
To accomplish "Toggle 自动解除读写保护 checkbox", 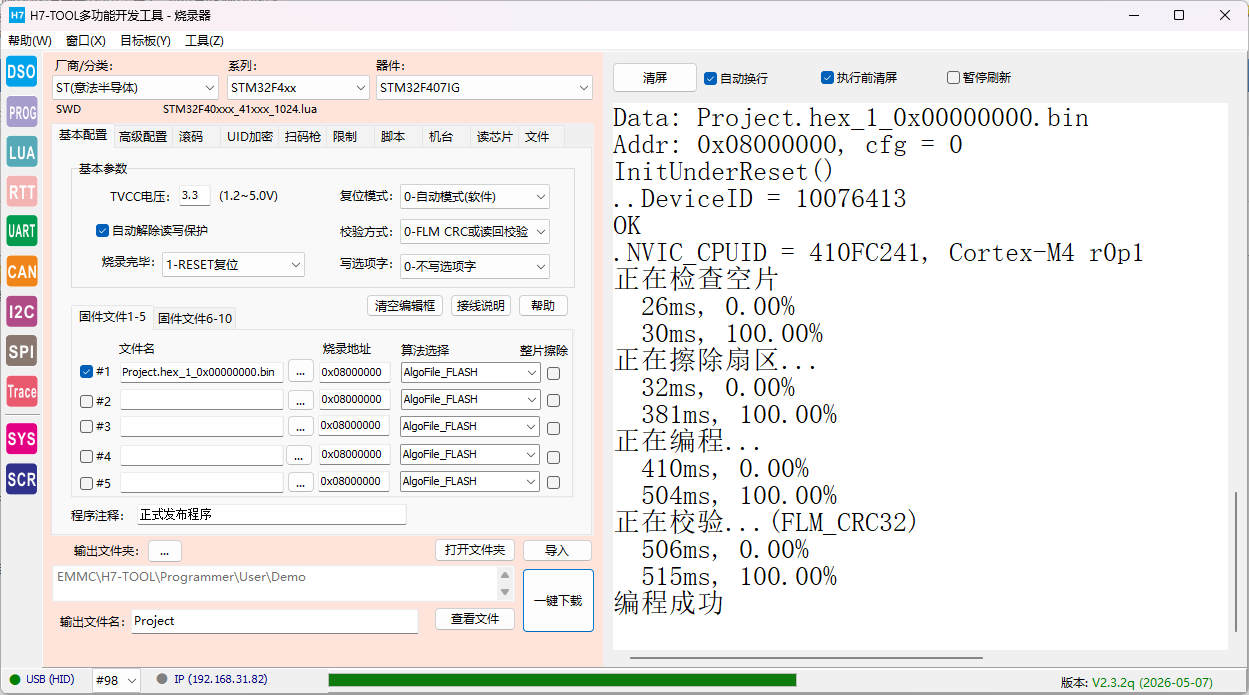I will click(x=102, y=230).
